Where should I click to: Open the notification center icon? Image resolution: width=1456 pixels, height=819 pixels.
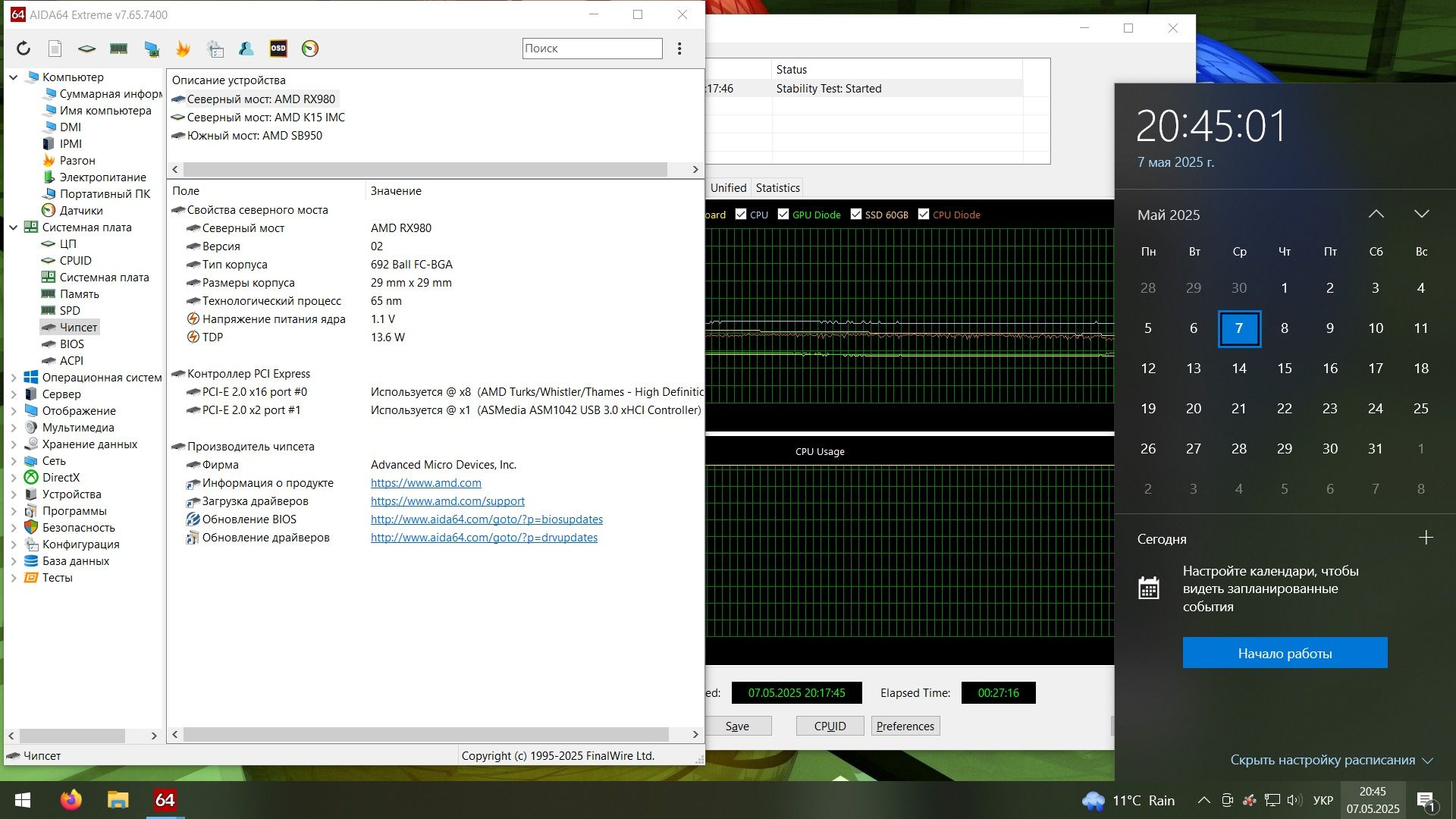[1426, 800]
